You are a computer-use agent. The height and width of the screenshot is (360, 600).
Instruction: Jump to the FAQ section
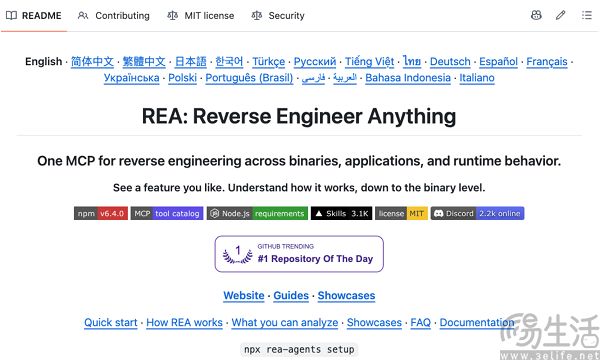point(421,323)
